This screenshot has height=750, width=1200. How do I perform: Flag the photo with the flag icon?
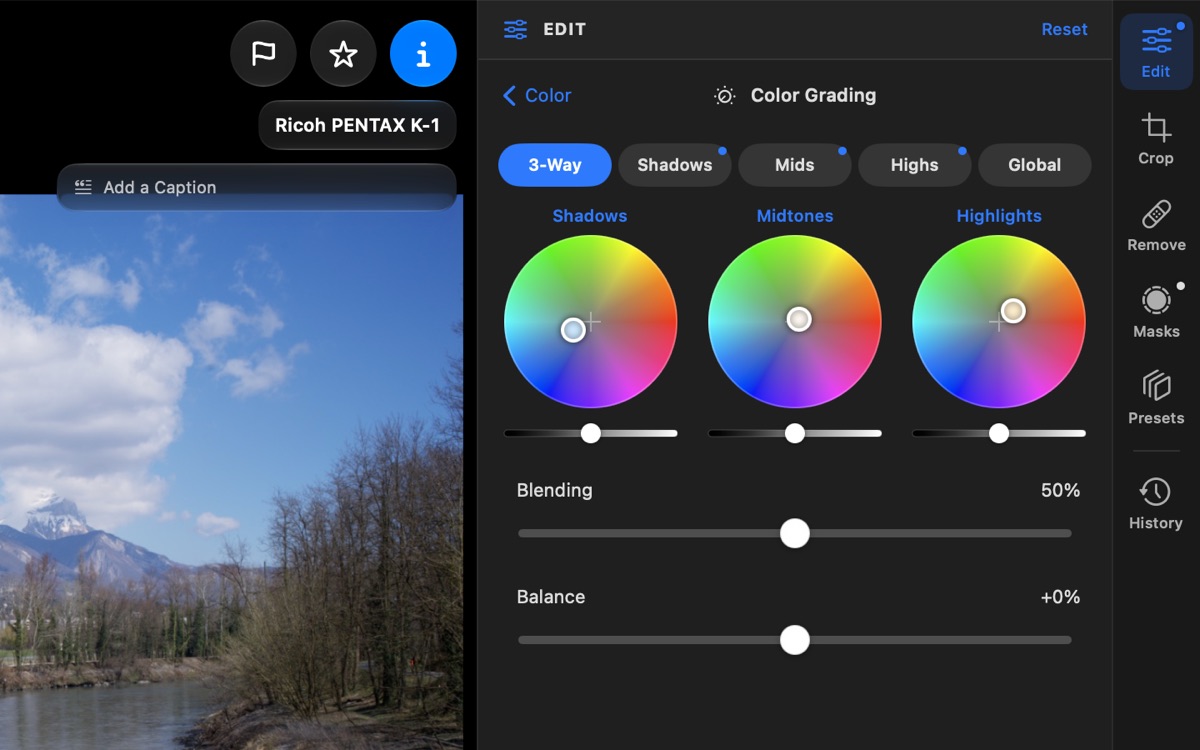tap(263, 54)
